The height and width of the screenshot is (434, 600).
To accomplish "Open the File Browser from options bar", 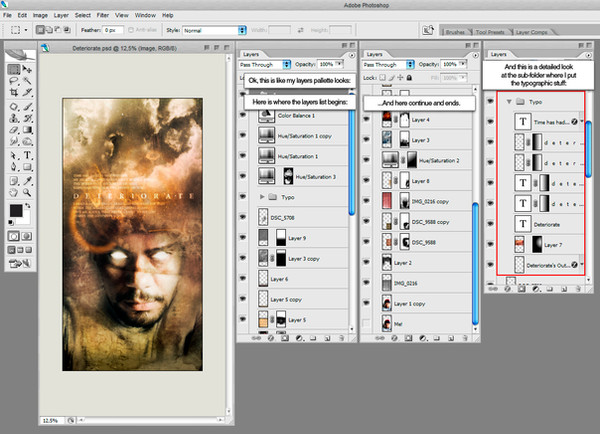I will point(428,30).
